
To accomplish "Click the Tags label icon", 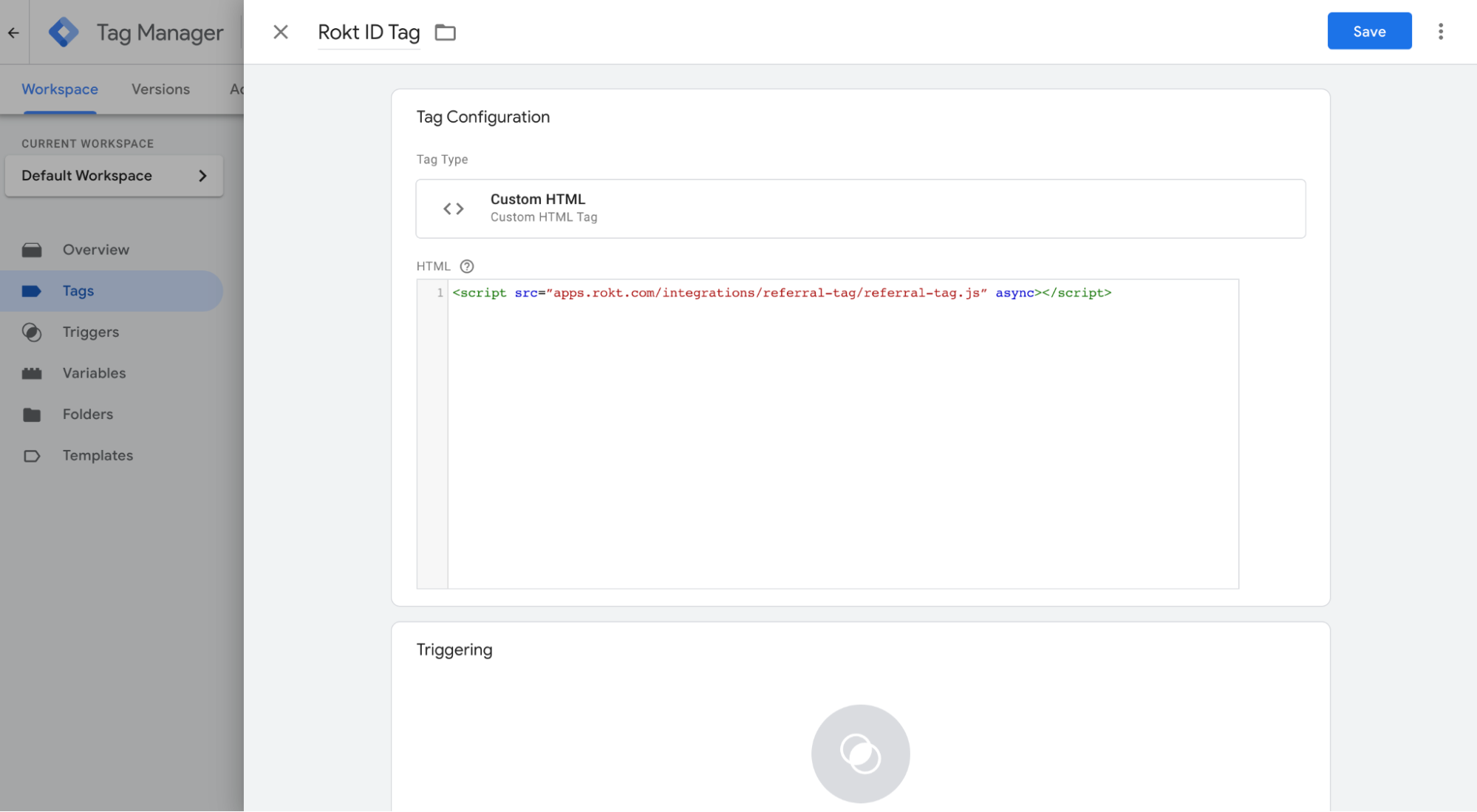I will click(x=31, y=290).
